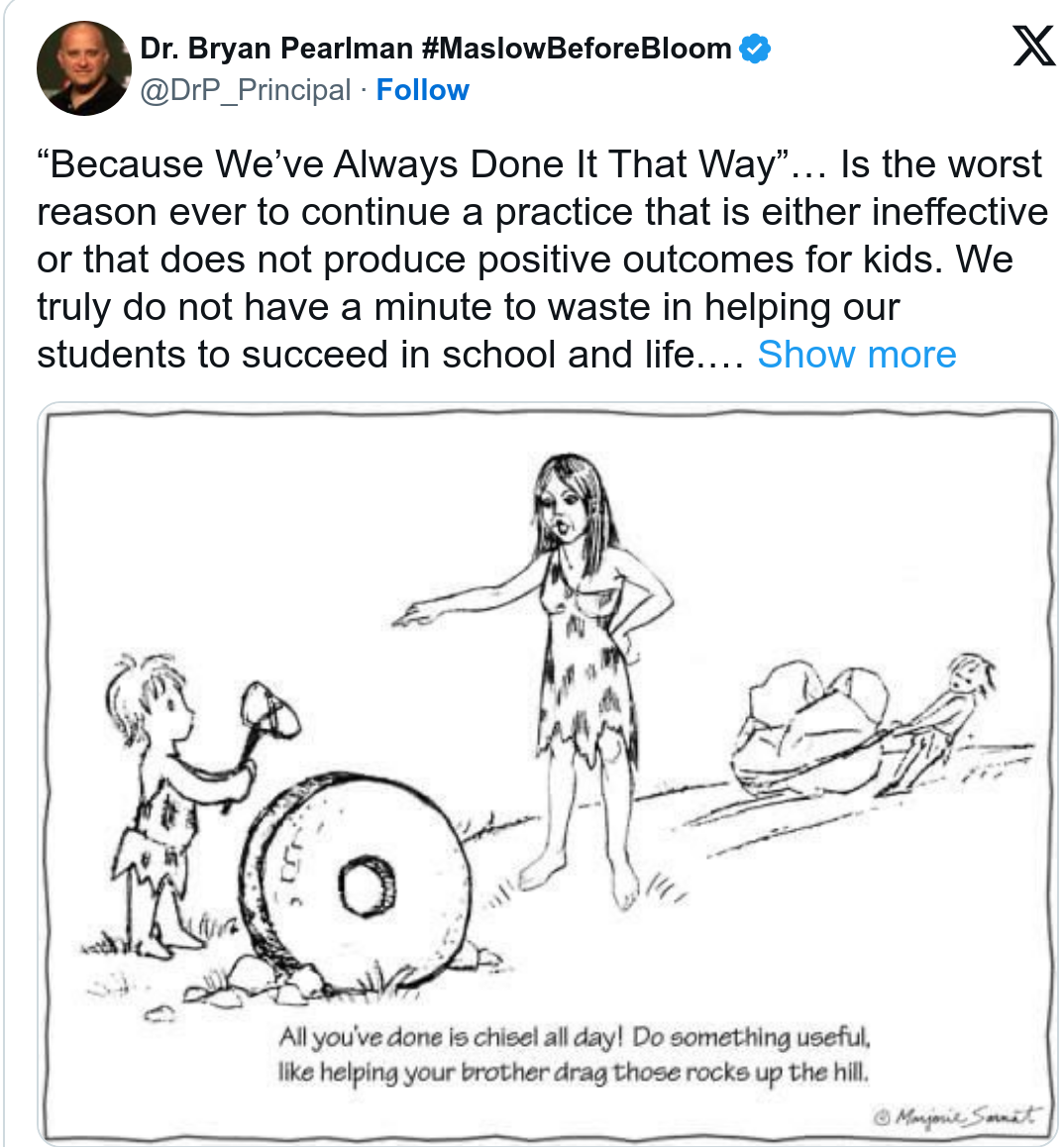
Task: Expand the tweet with Show more
Action: [856, 355]
